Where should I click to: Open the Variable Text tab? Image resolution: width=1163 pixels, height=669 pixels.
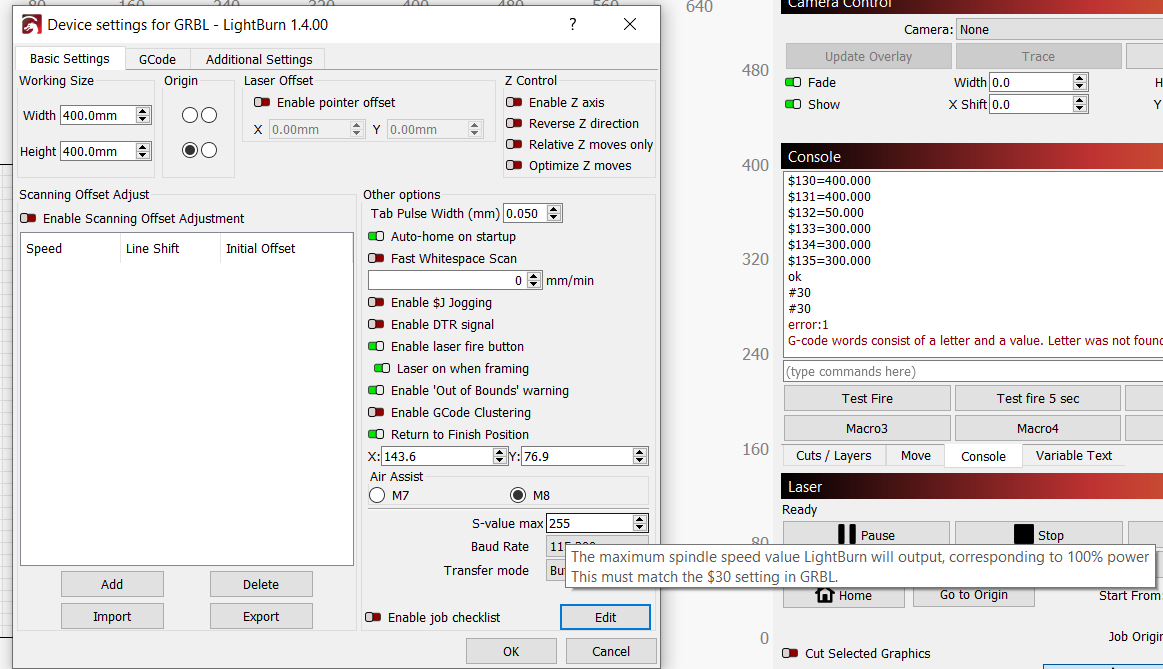click(x=1074, y=455)
